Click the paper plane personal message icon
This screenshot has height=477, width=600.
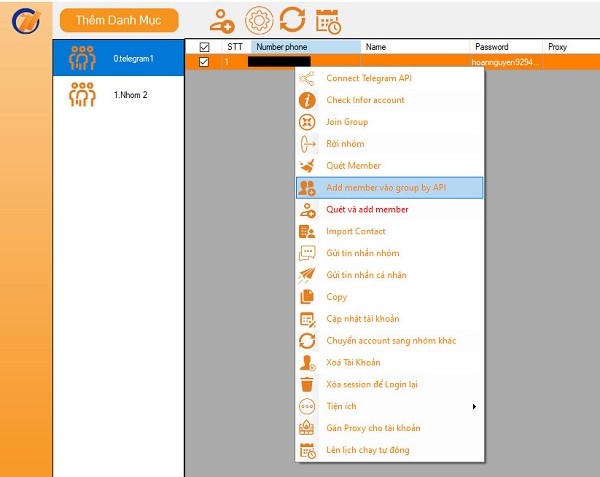pos(307,275)
